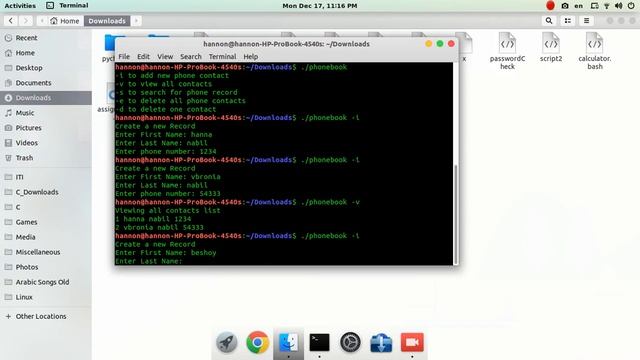This screenshot has width=640, height=360.
Task: Click the Home path button
Action: (64, 21)
